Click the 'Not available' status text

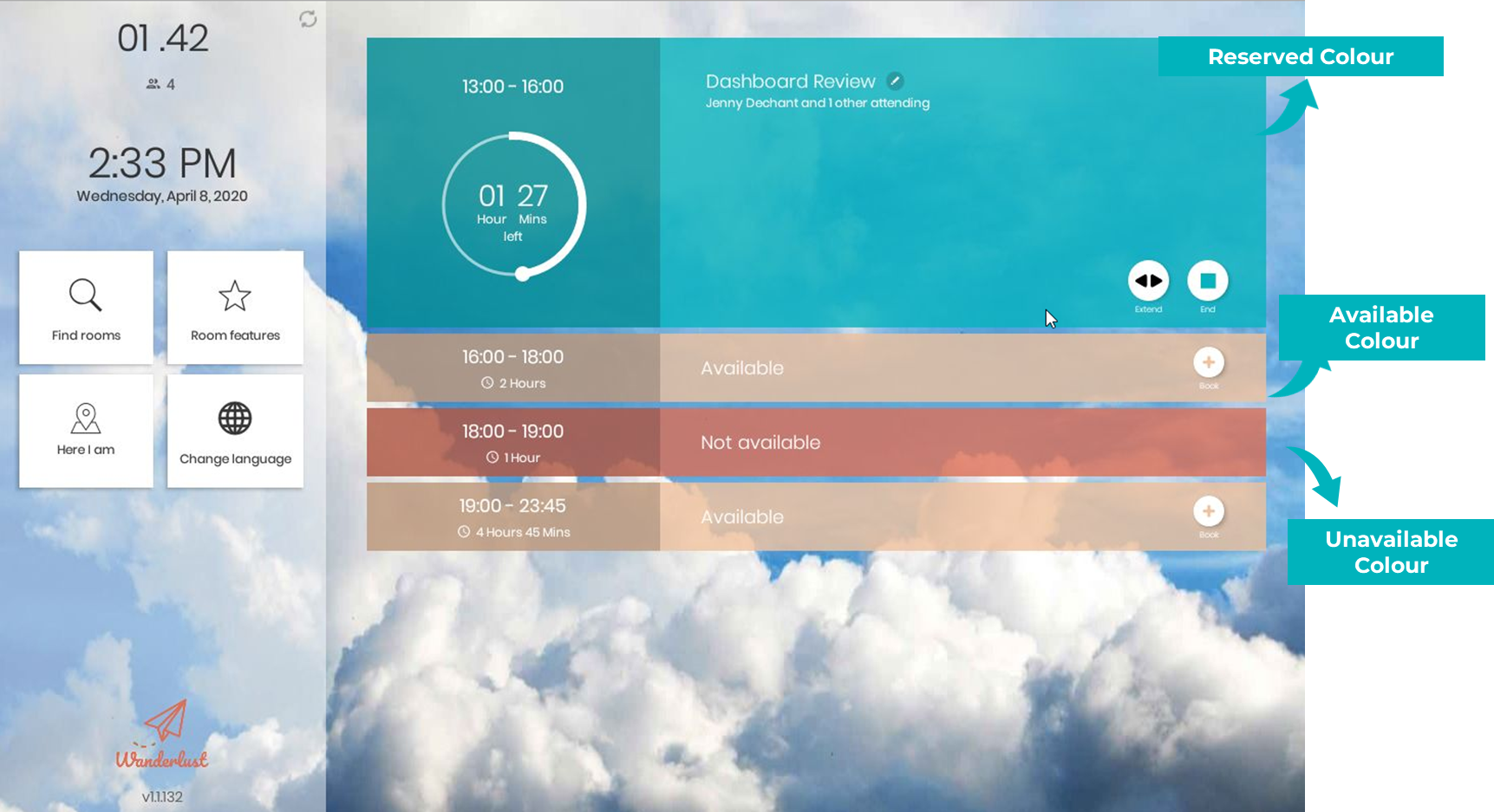(x=760, y=442)
